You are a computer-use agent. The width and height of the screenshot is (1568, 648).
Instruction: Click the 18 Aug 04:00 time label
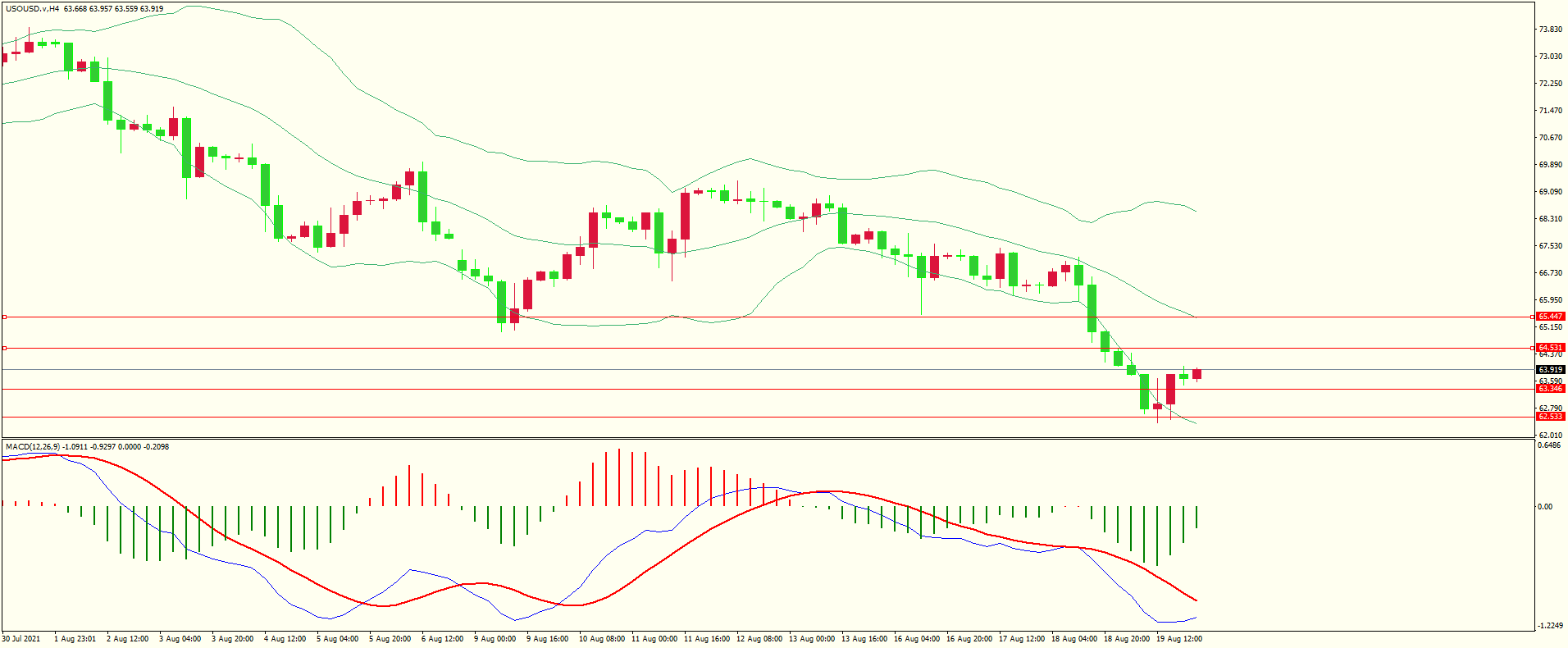tap(1073, 639)
